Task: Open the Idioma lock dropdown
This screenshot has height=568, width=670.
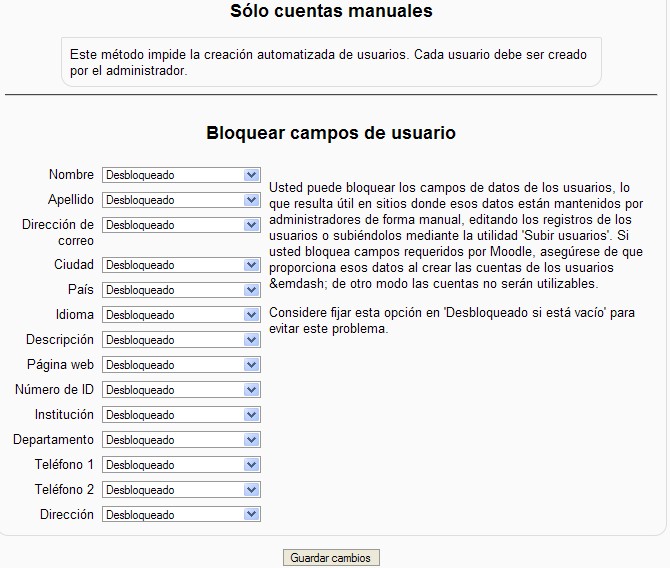Action: click(181, 315)
